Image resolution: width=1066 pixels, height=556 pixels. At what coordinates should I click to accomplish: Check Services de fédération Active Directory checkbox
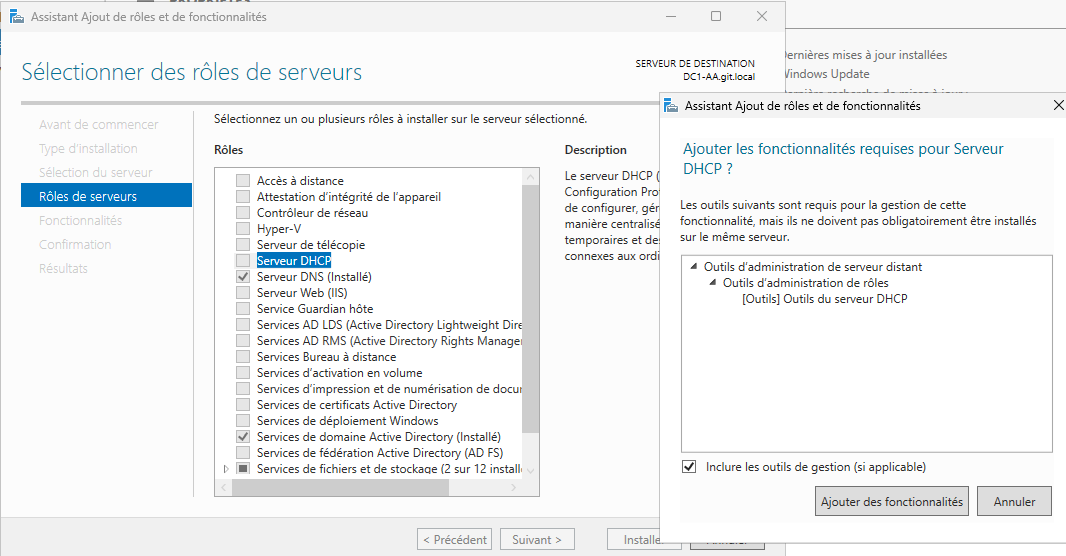click(243, 453)
